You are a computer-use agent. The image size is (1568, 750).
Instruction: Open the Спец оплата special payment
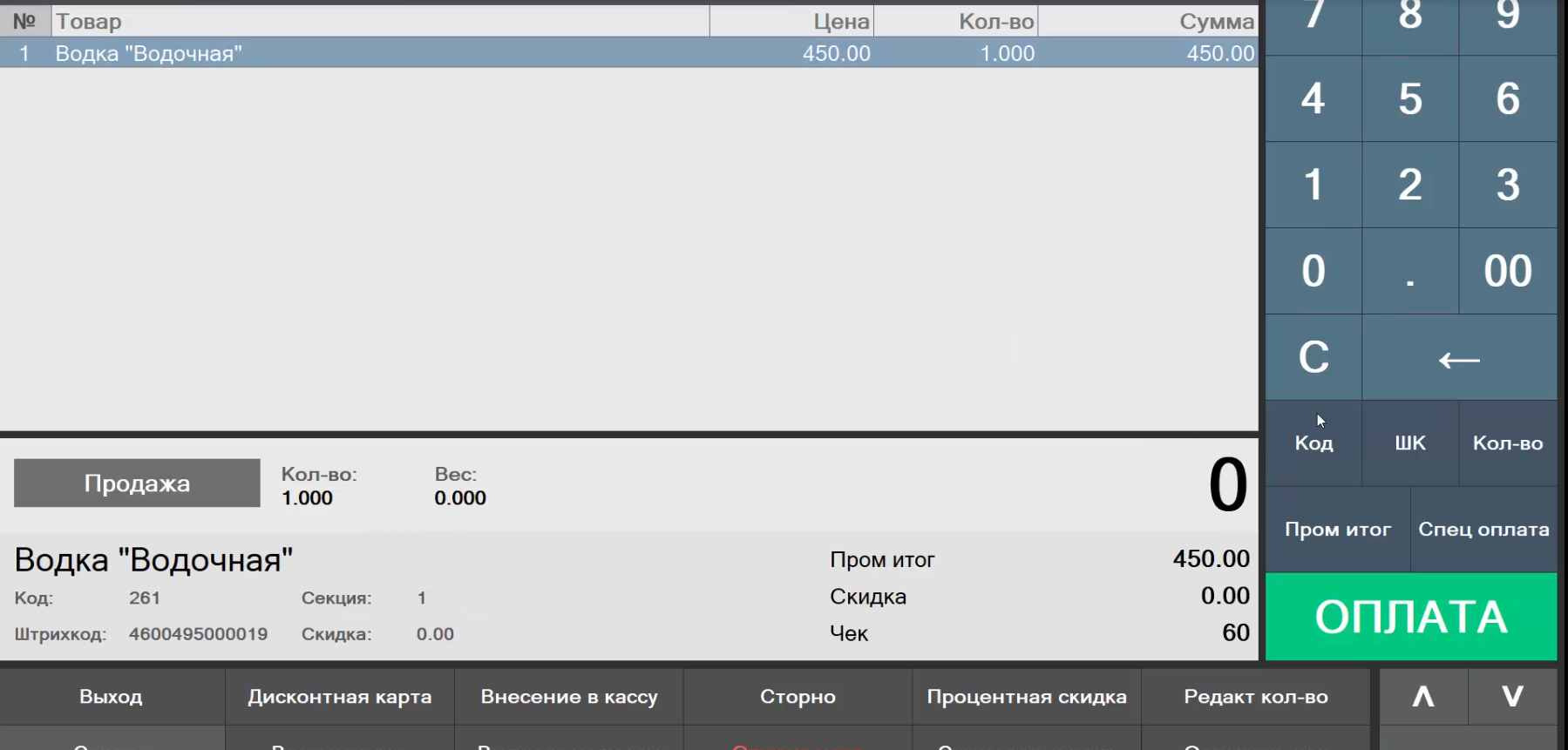point(1483,530)
